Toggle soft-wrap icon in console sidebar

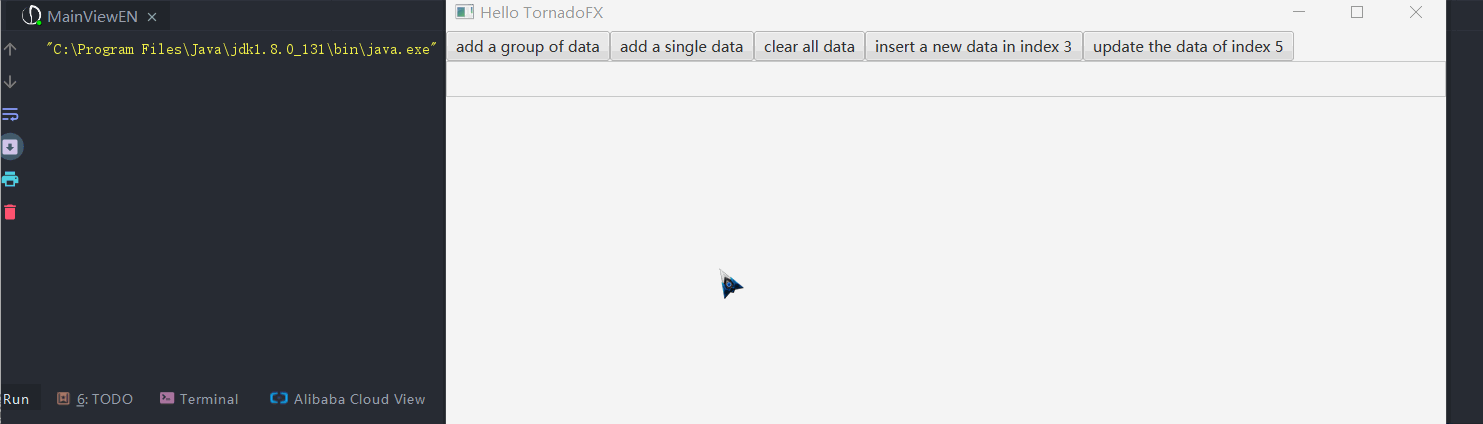[x=10, y=114]
